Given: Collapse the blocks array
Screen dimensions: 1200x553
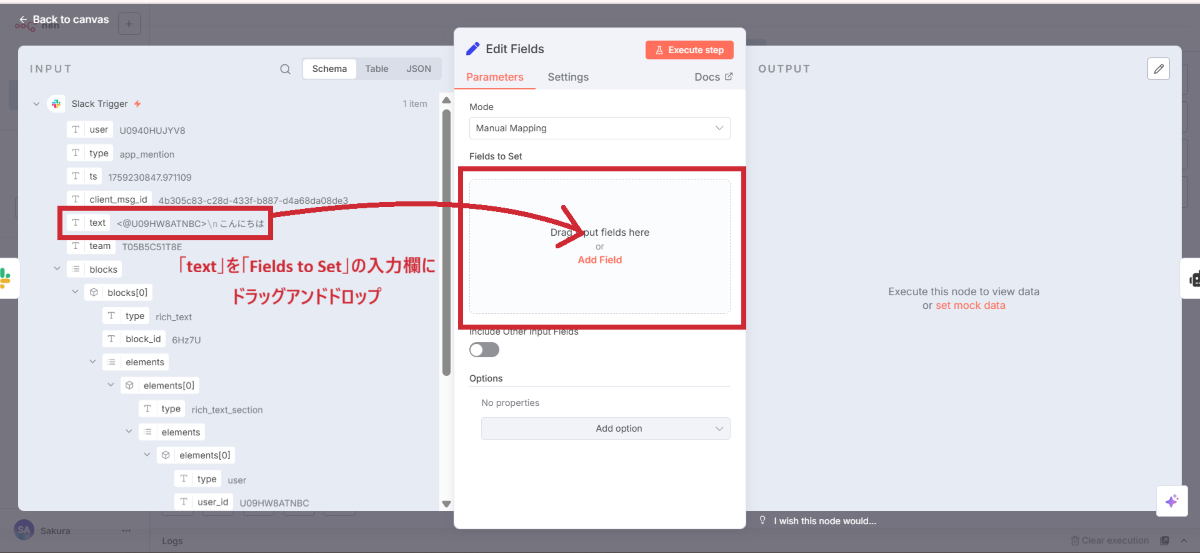Looking at the screenshot, I should (x=57, y=269).
